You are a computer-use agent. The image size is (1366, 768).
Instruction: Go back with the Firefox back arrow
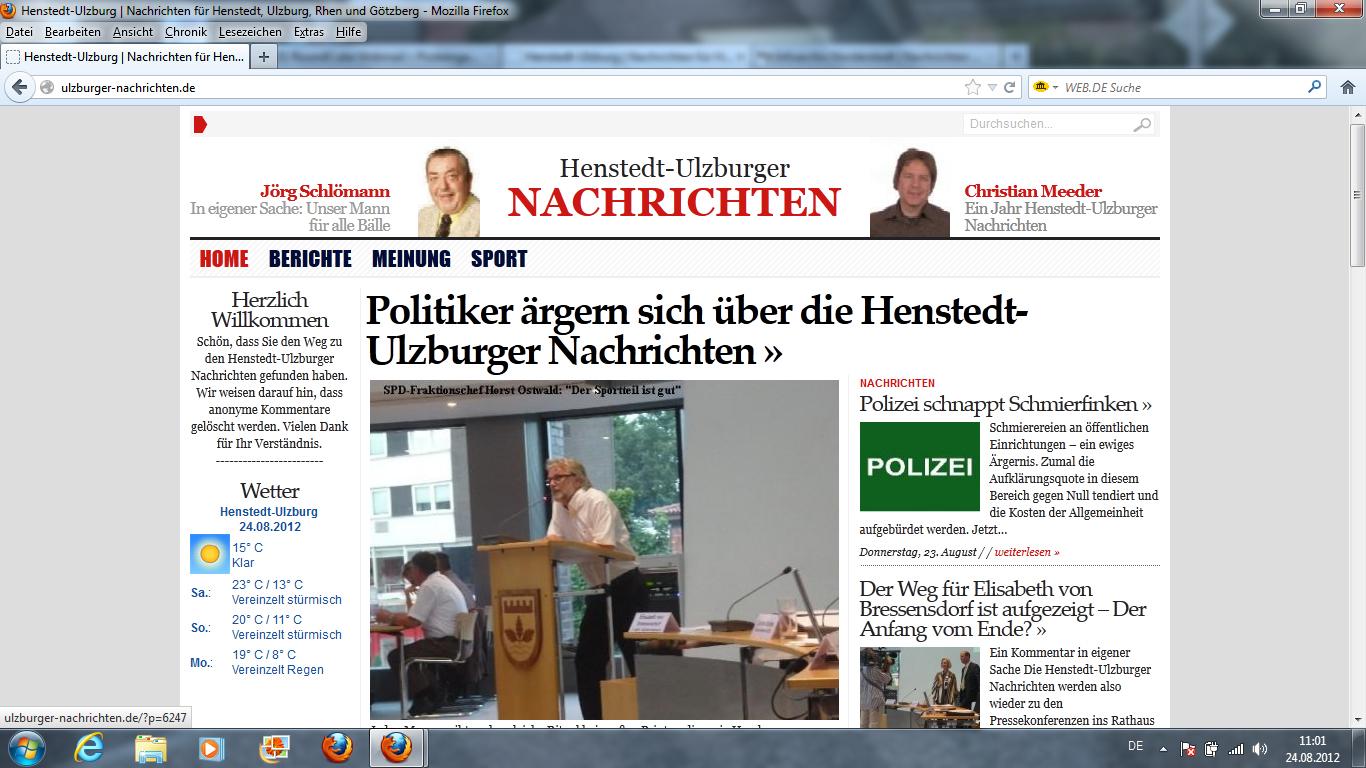point(19,87)
